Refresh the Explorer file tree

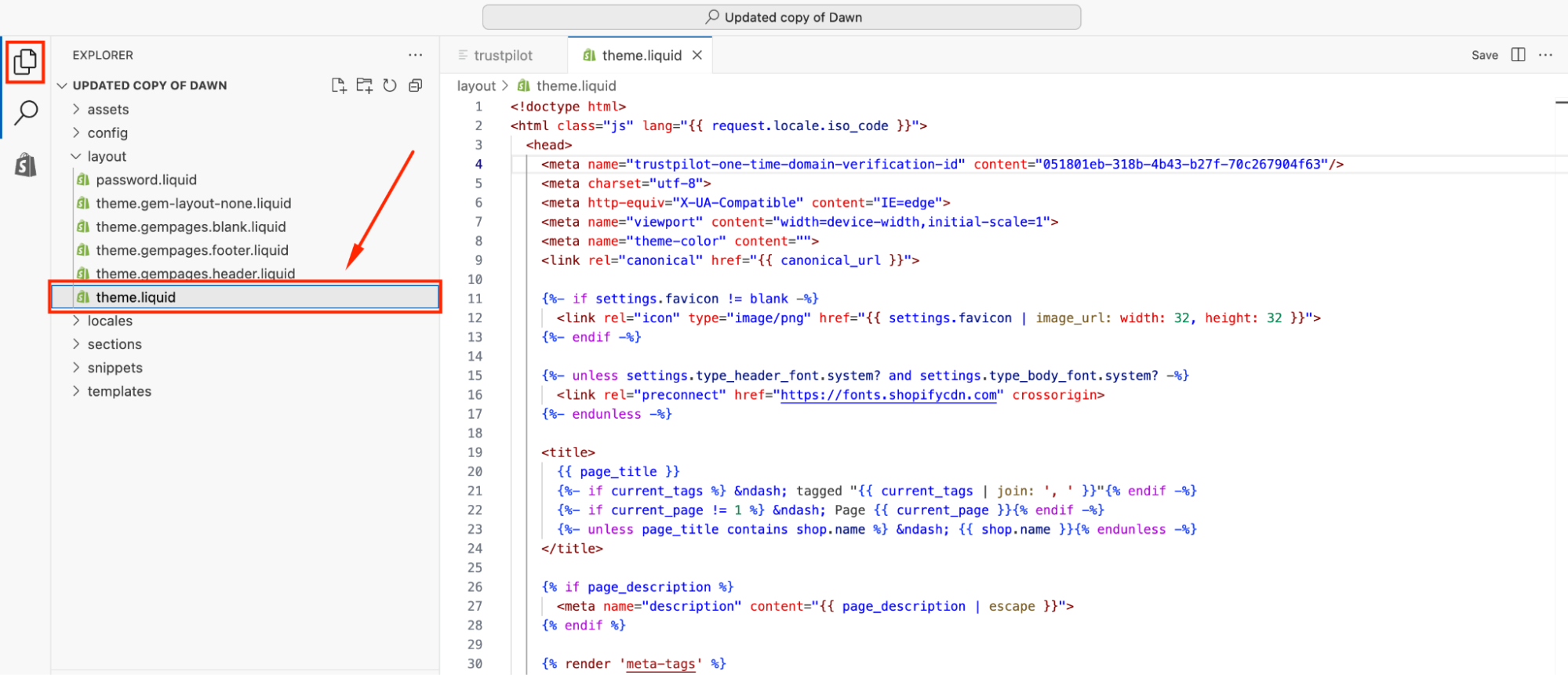(390, 85)
